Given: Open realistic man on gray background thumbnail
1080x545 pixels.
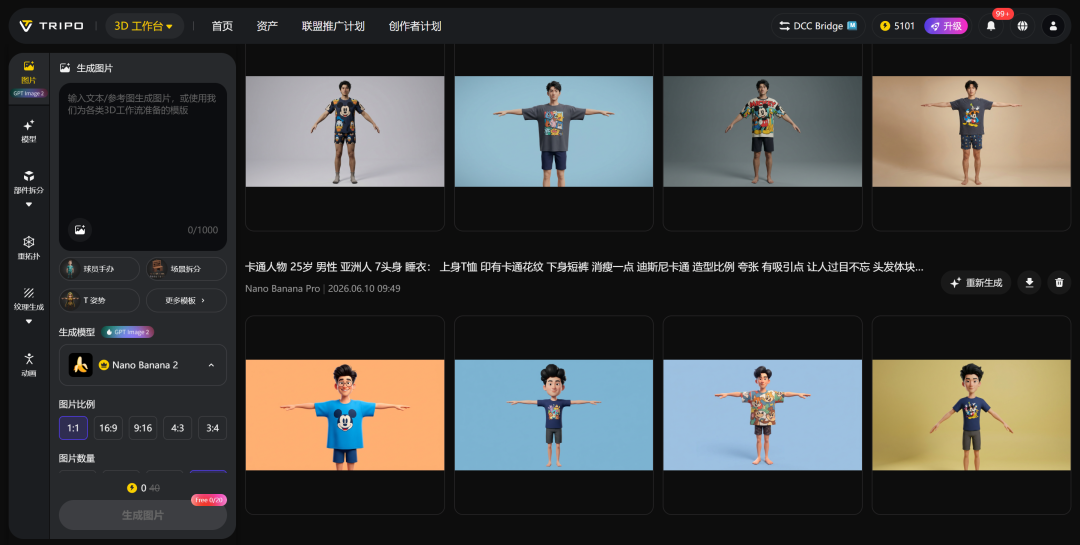Looking at the screenshot, I should click(345, 131).
